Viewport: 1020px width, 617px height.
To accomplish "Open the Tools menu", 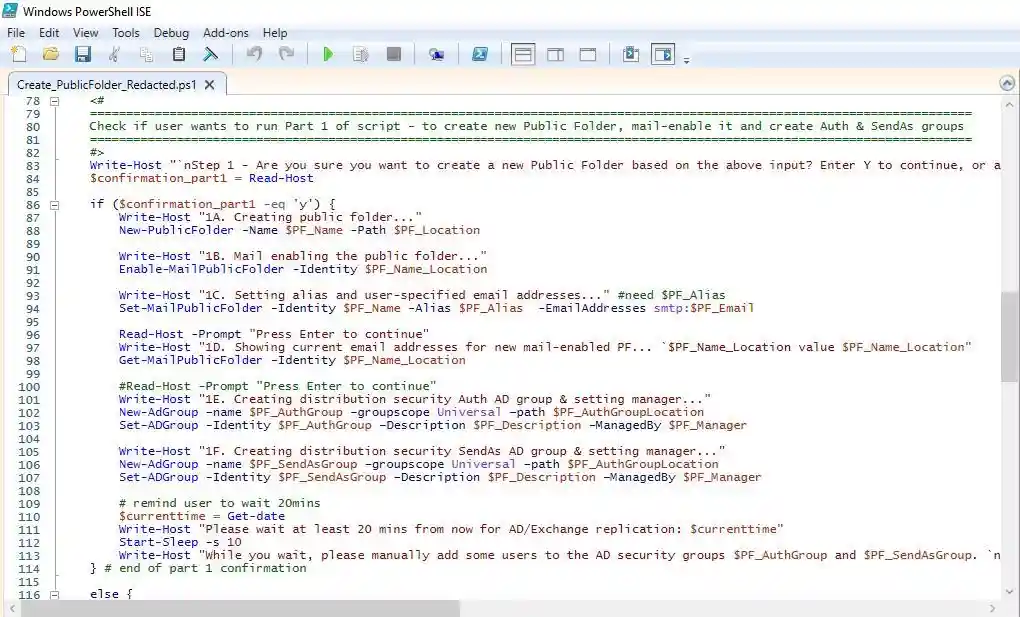I will click(x=126, y=33).
